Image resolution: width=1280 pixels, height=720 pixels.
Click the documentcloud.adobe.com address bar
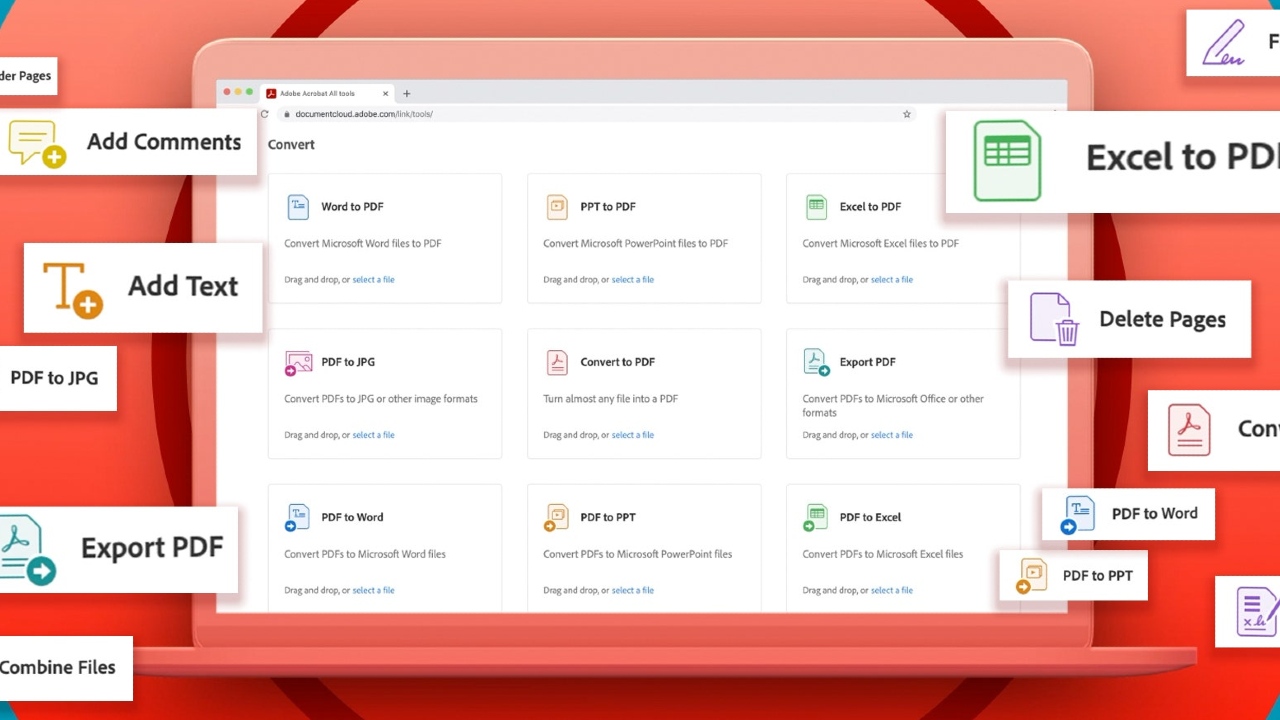[597, 114]
